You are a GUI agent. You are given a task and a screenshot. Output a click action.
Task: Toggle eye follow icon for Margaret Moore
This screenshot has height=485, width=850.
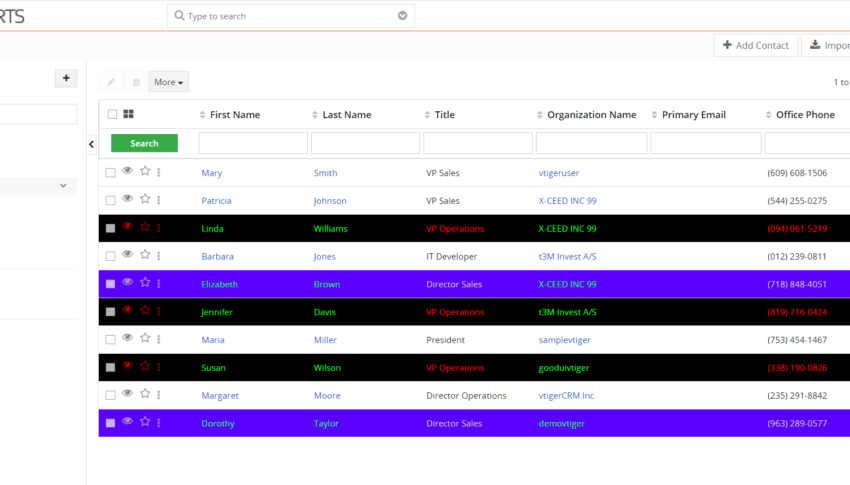point(127,393)
